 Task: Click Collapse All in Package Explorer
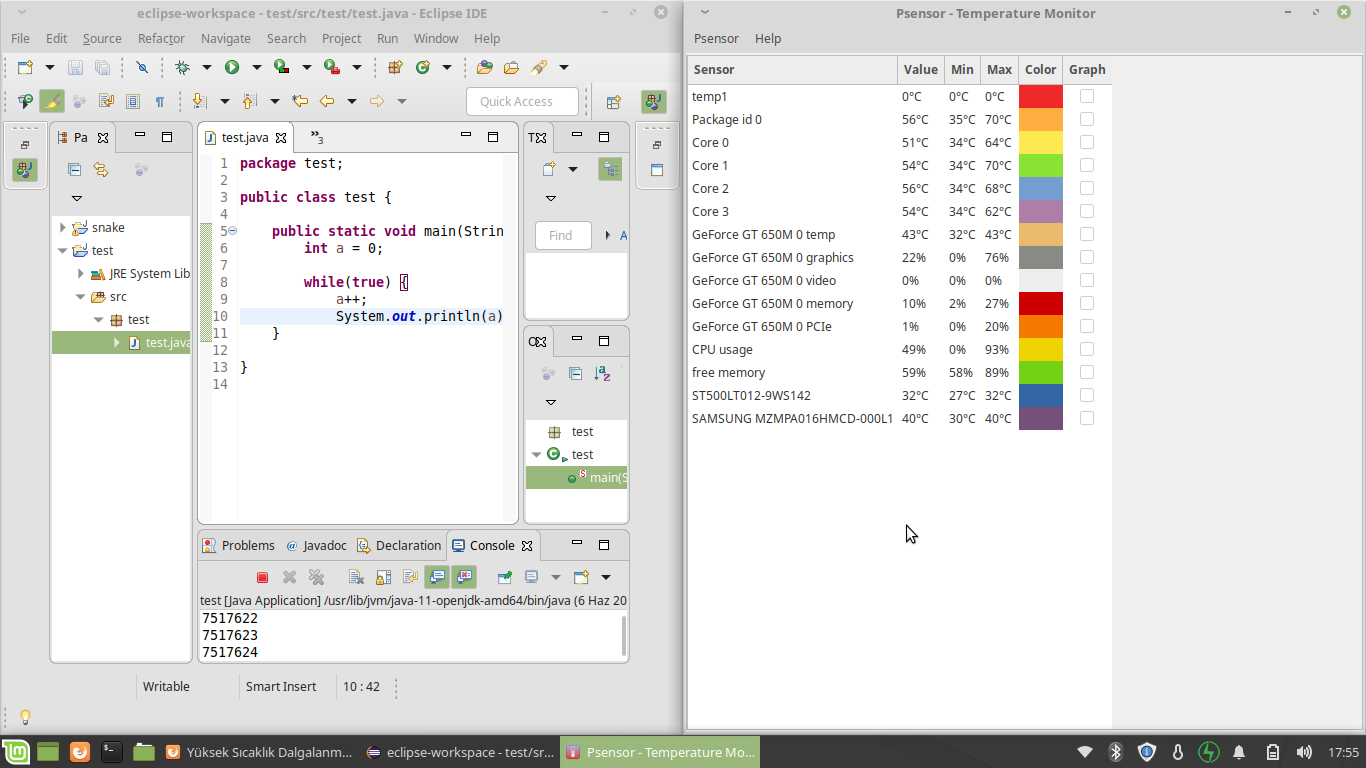74,170
